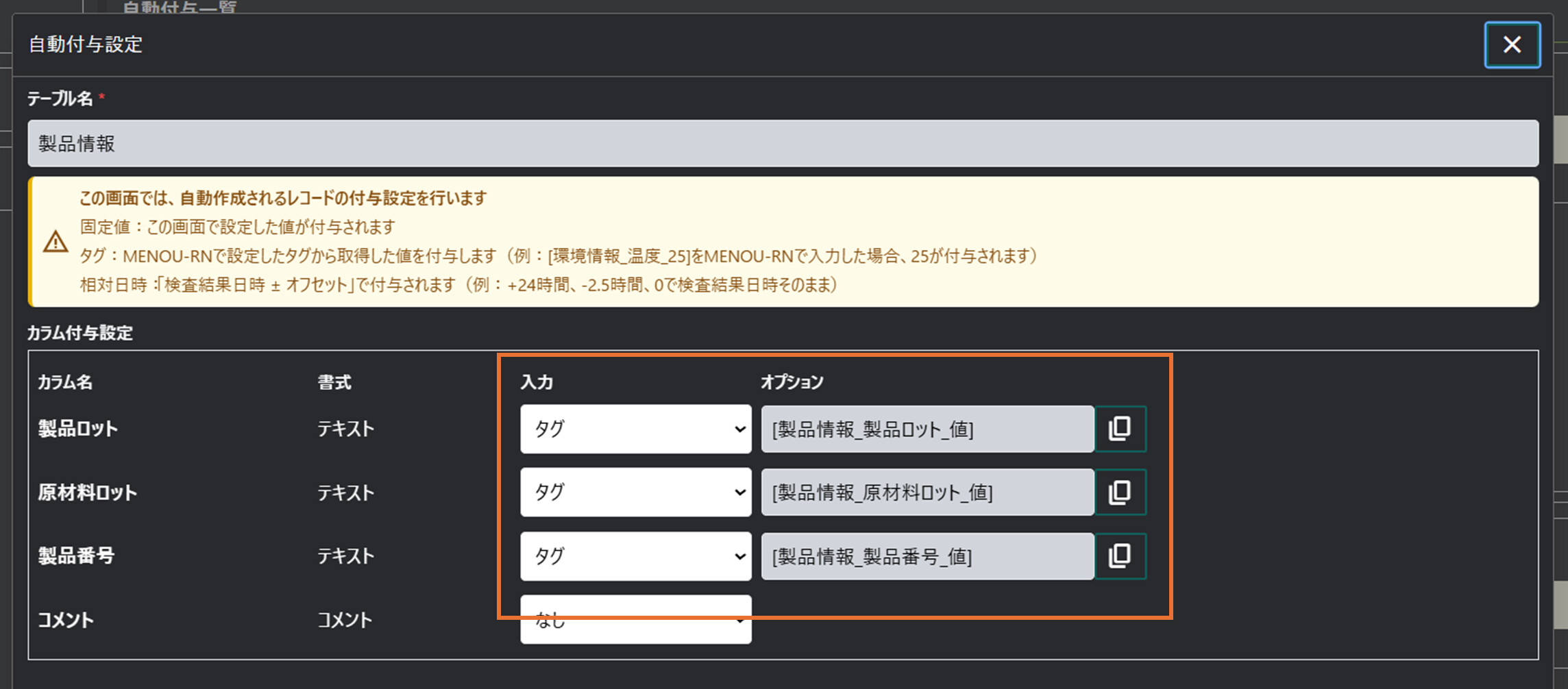Open the 製品番号 input type dropdown
This screenshot has height=689, width=1568.
tap(635, 556)
